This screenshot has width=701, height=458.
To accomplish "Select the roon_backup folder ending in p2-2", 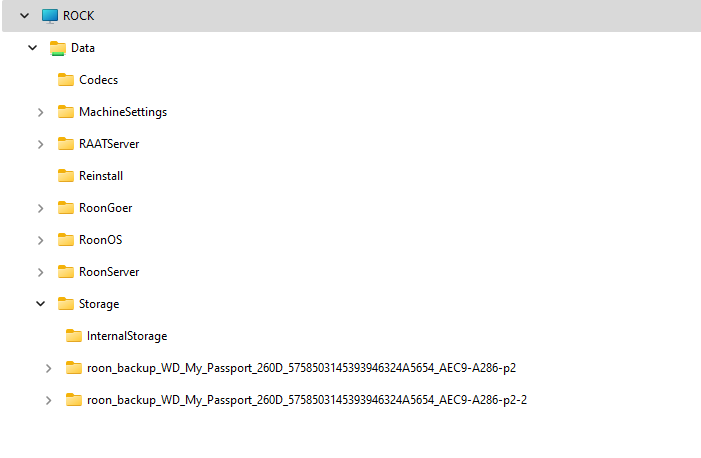I will tap(307, 400).
